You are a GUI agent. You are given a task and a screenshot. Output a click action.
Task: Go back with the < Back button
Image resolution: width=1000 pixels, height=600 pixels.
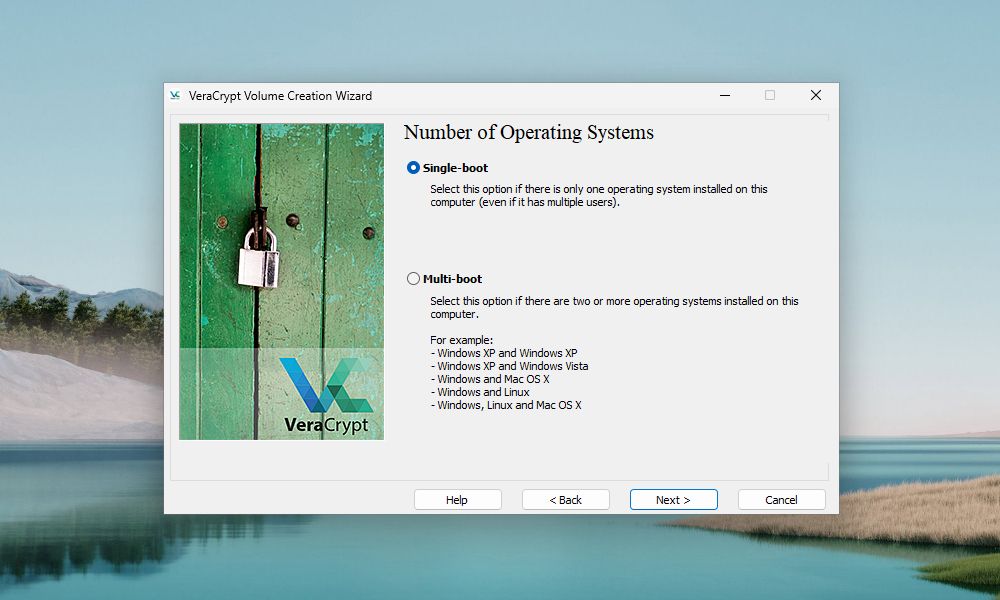566,500
